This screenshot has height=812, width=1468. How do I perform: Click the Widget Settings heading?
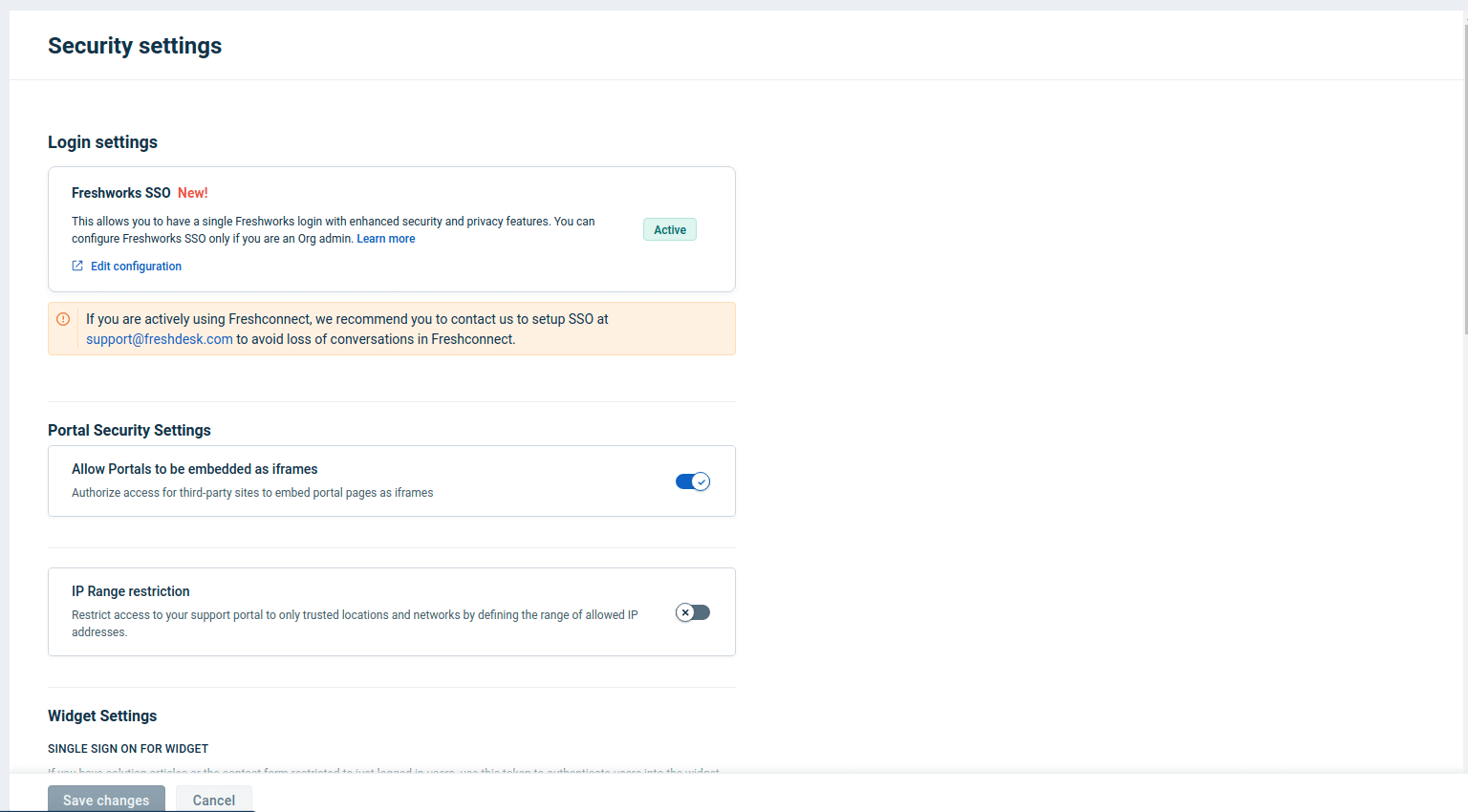tap(102, 716)
